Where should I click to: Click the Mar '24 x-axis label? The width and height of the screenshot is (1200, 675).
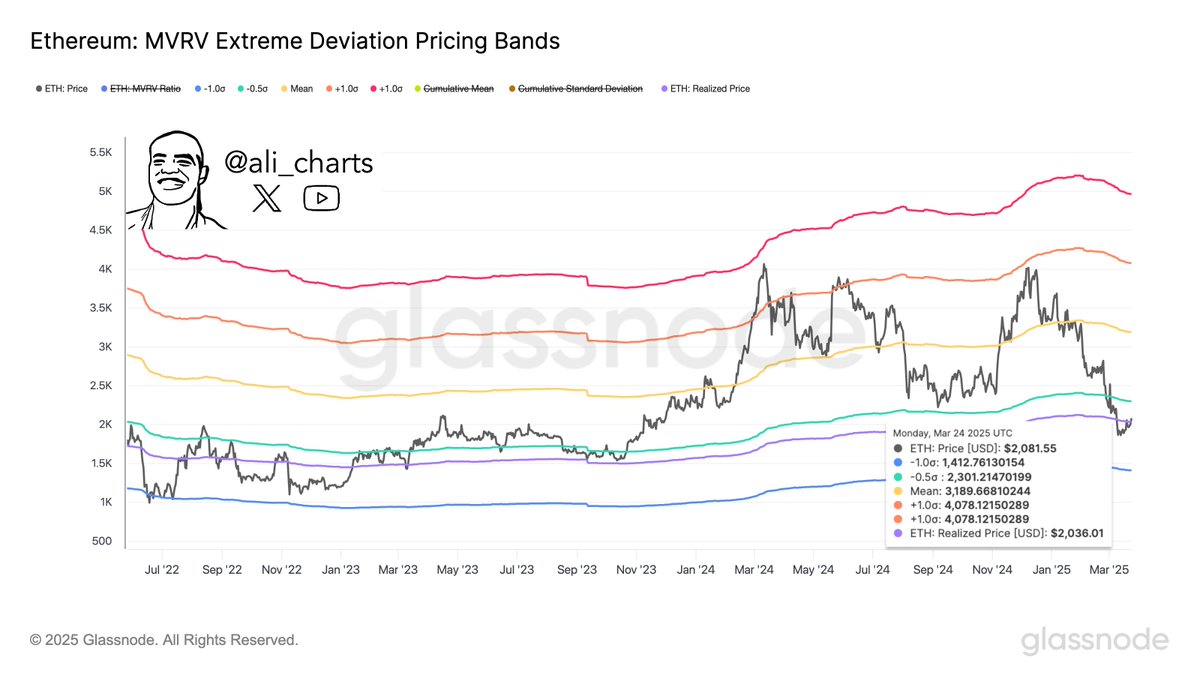coord(754,569)
